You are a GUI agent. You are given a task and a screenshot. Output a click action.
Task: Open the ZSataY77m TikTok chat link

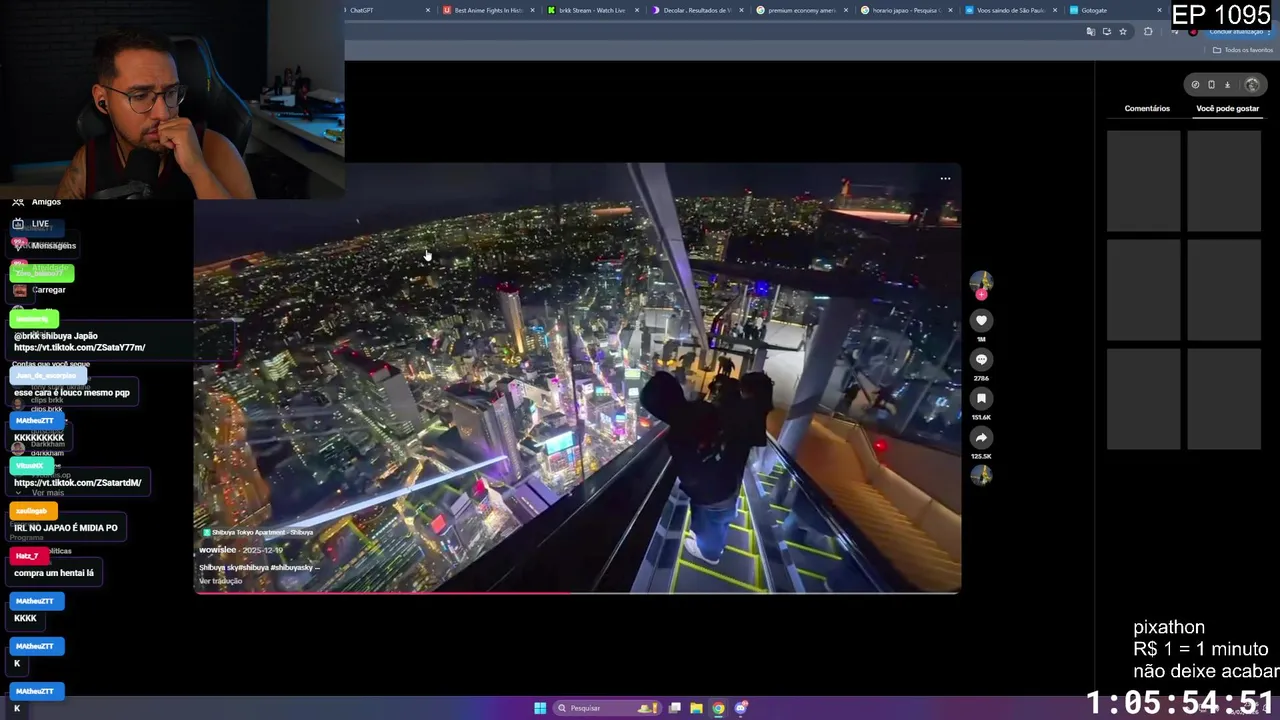(x=79, y=347)
